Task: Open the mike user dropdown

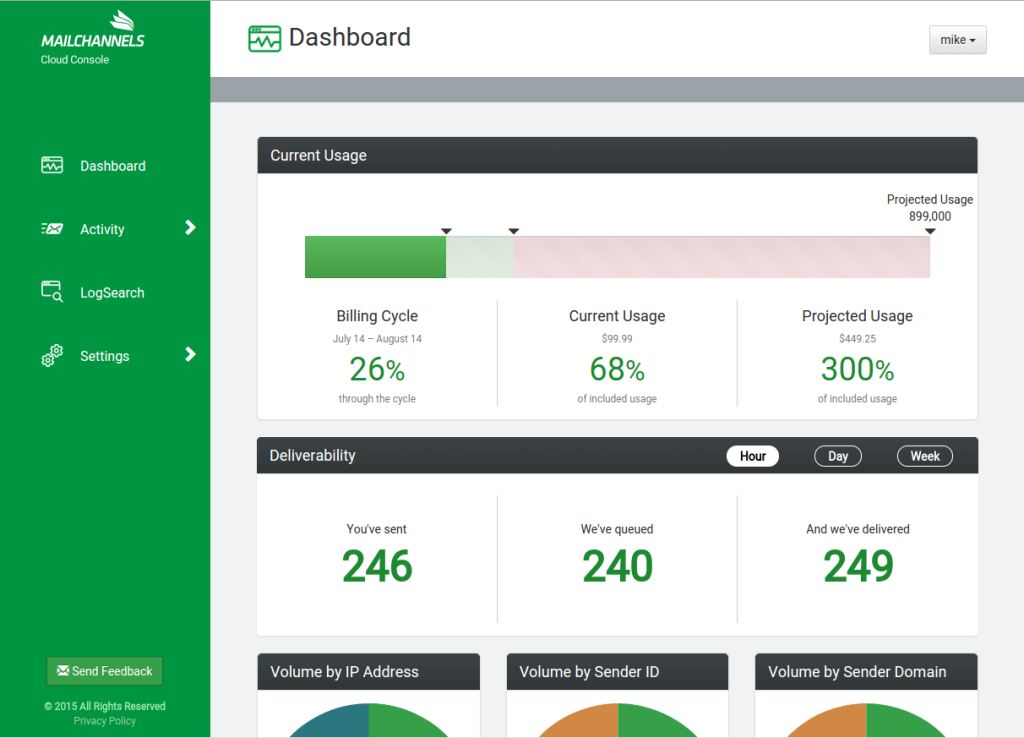Action: pyautogui.click(x=957, y=40)
